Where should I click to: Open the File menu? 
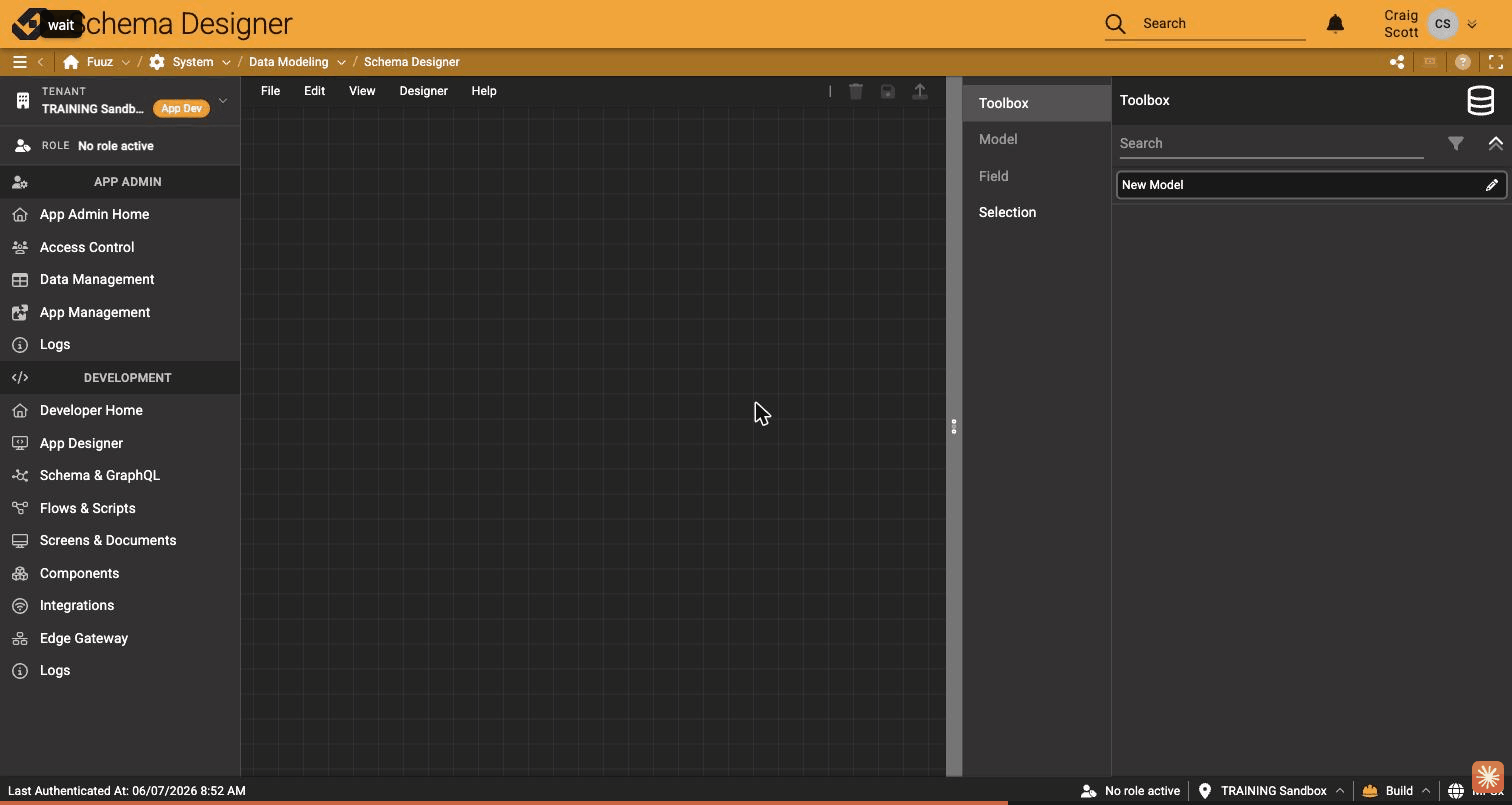pos(270,91)
